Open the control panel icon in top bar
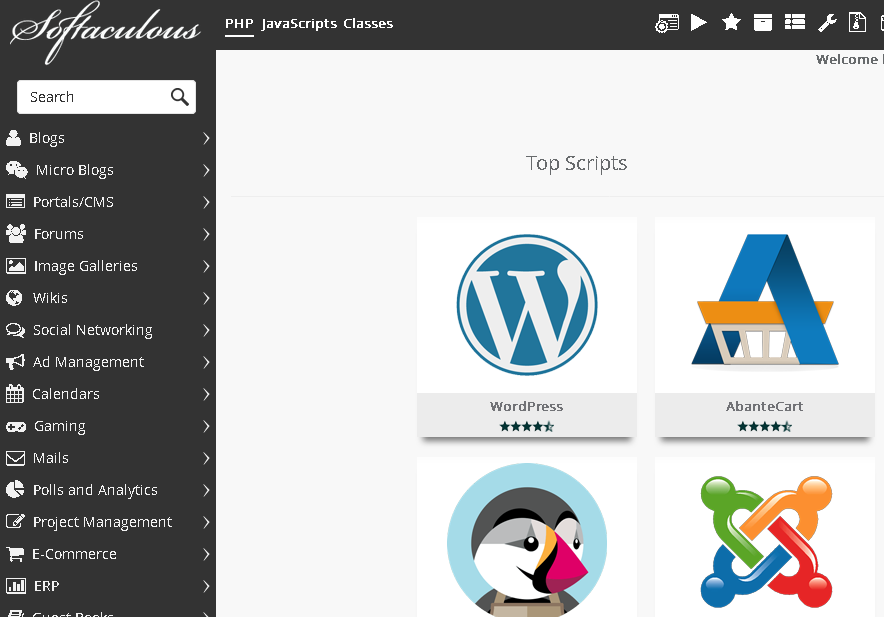This screenshot has width=884, height=617. [x=667, y=23]
